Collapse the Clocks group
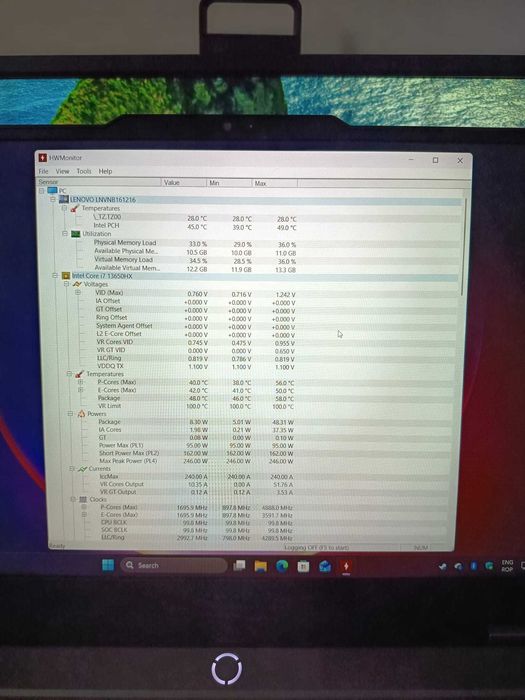 [73, 500]
